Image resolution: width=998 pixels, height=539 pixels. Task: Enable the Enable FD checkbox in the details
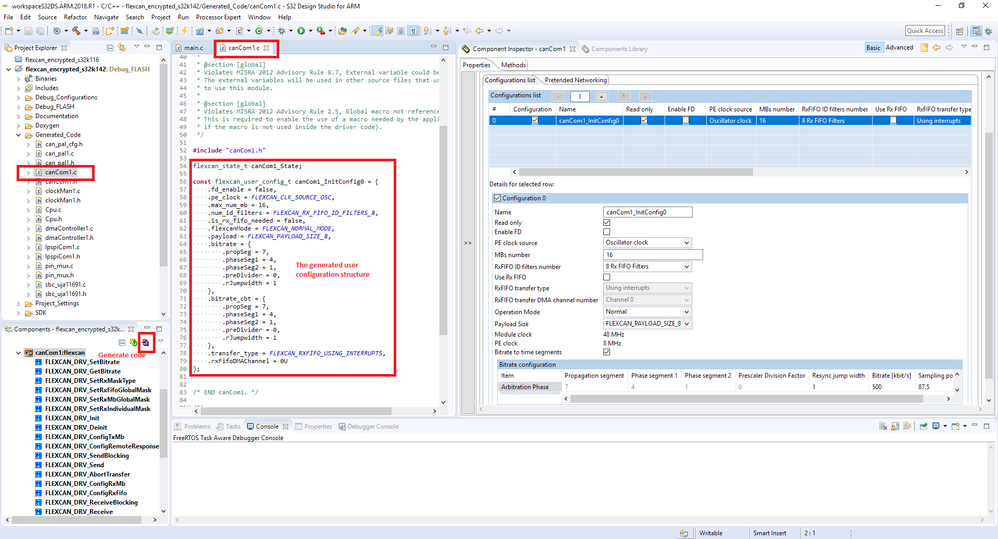[x=607, y=232]
